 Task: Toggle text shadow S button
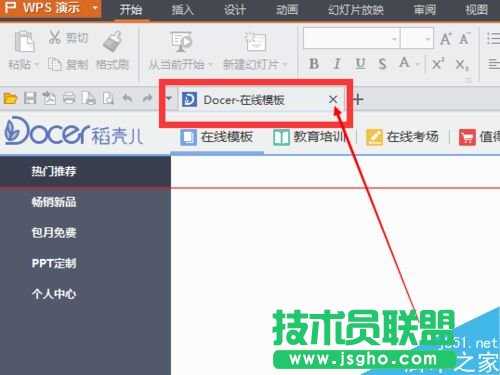[382, 63]
